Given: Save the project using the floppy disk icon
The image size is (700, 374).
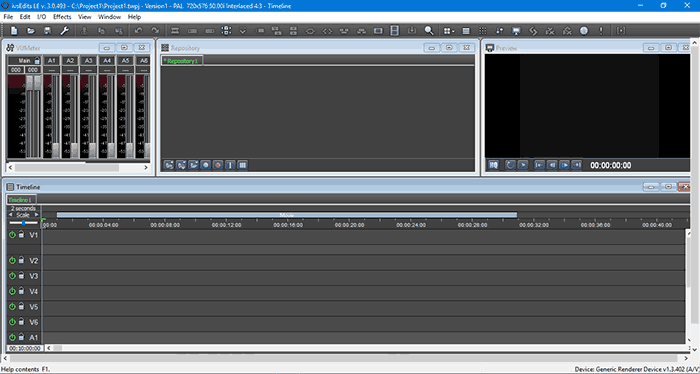Looking at the screenshot, I should click(x=47, y=31).
